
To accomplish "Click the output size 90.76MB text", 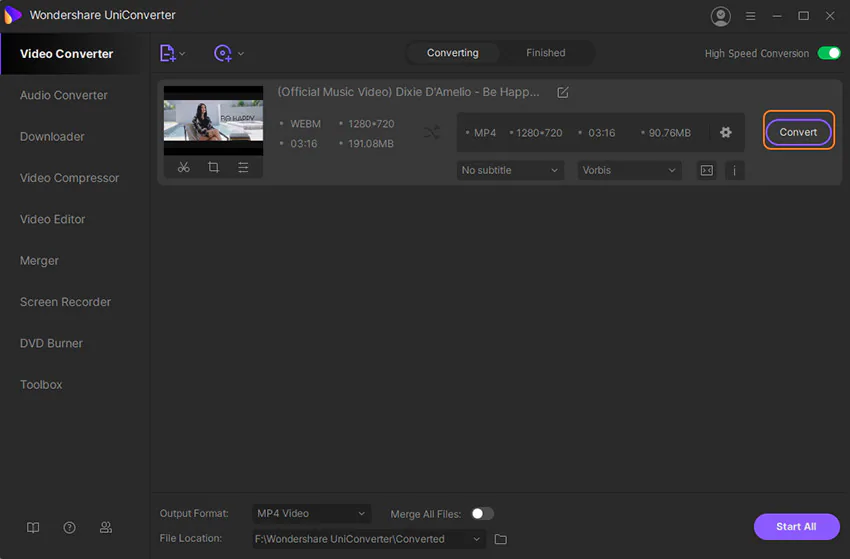I will pyautogui.click(x=669, y=133).
